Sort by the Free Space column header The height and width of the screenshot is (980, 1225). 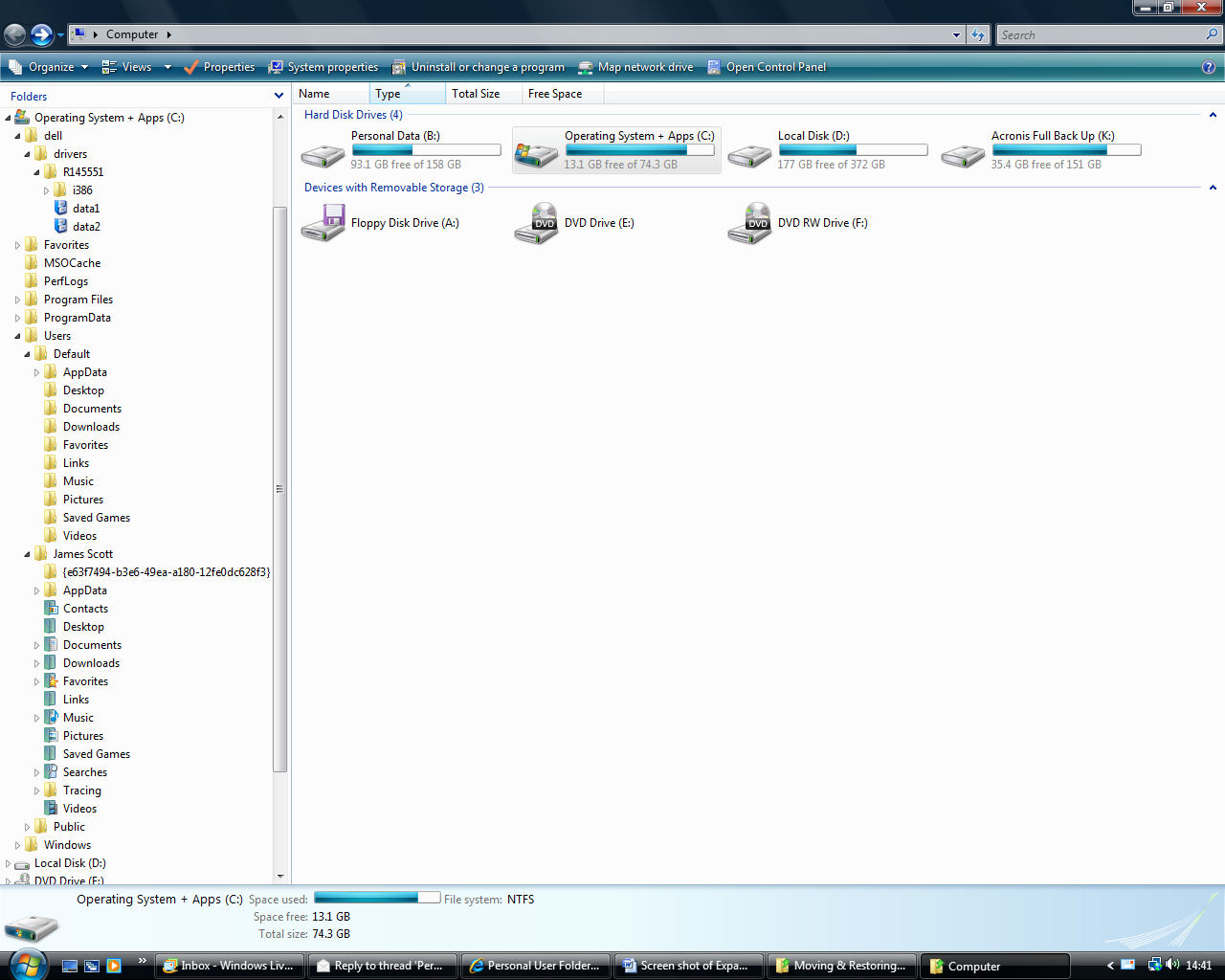point(563,94)
